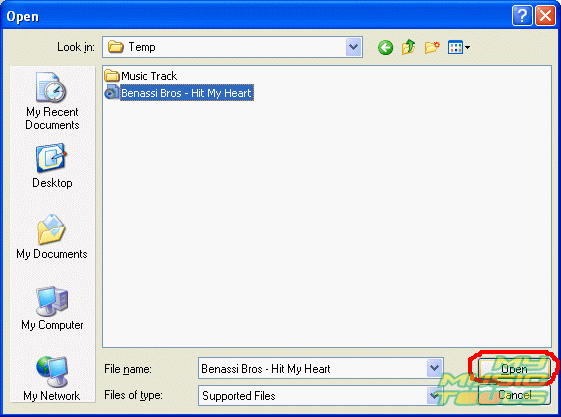
Task: Click the Cancel button
Action: (x=514, y=395)
